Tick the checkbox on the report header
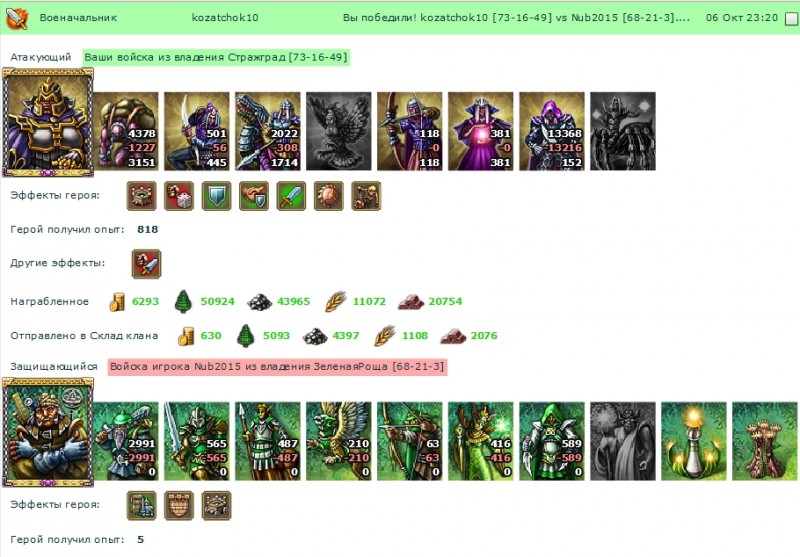The height and width of the screenshot is (557, 800). pyautogui.click(x=791, y=19)
